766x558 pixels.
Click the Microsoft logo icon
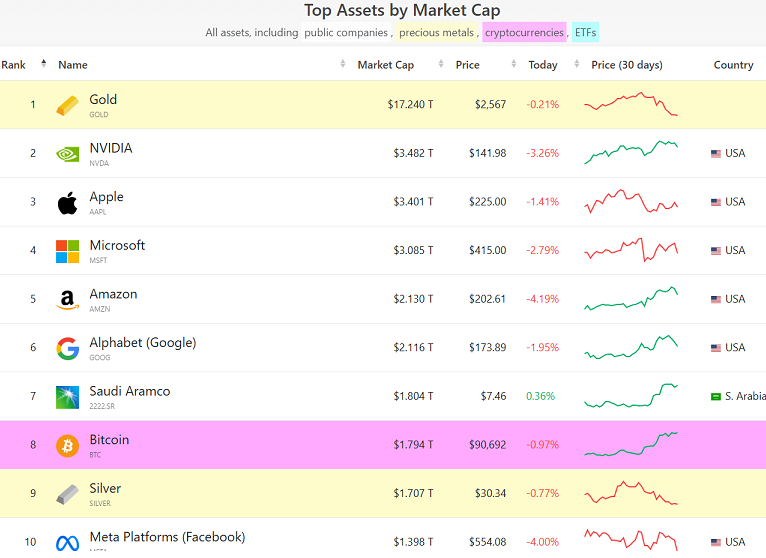(67, 251)
